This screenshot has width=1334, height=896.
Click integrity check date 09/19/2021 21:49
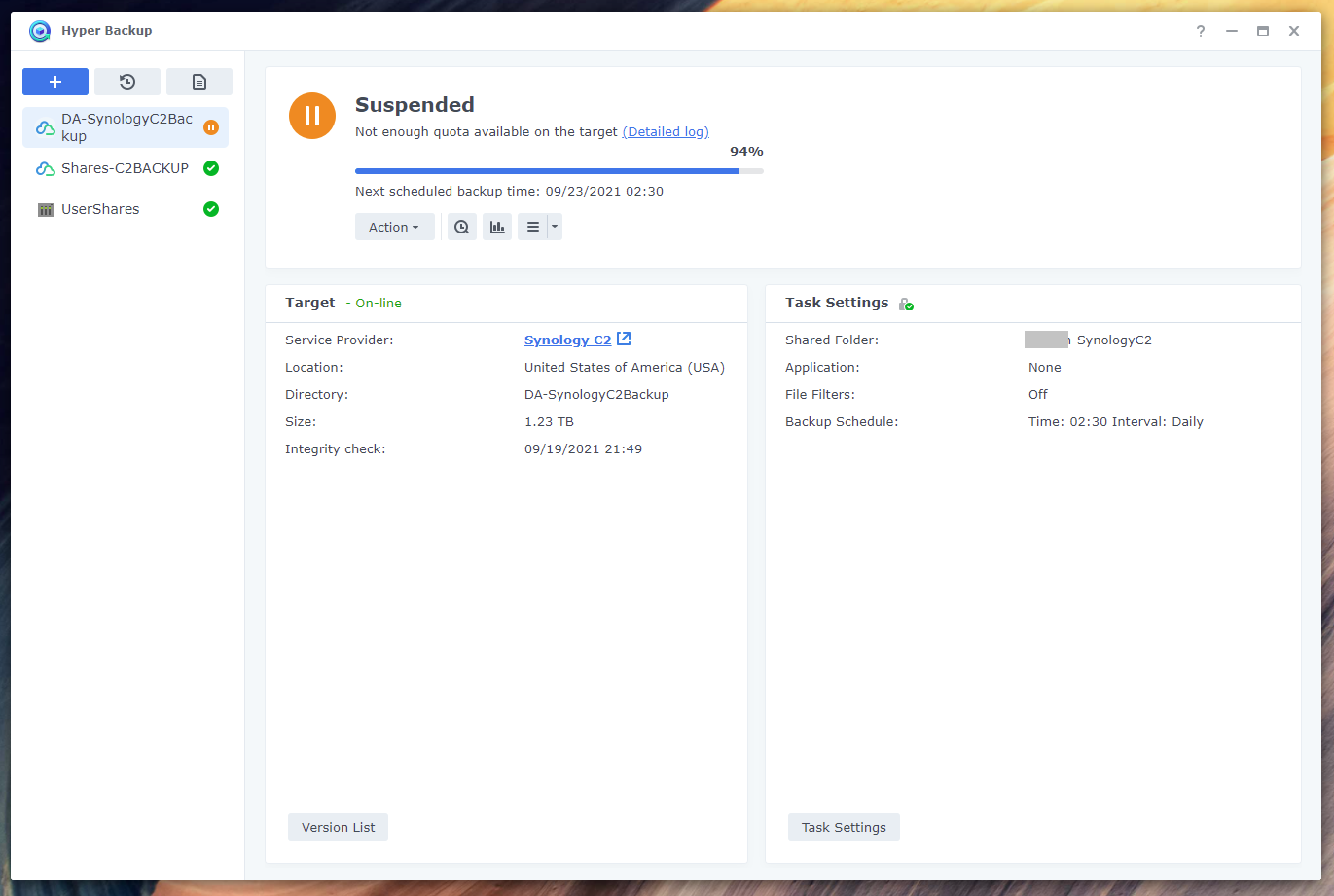583,448
